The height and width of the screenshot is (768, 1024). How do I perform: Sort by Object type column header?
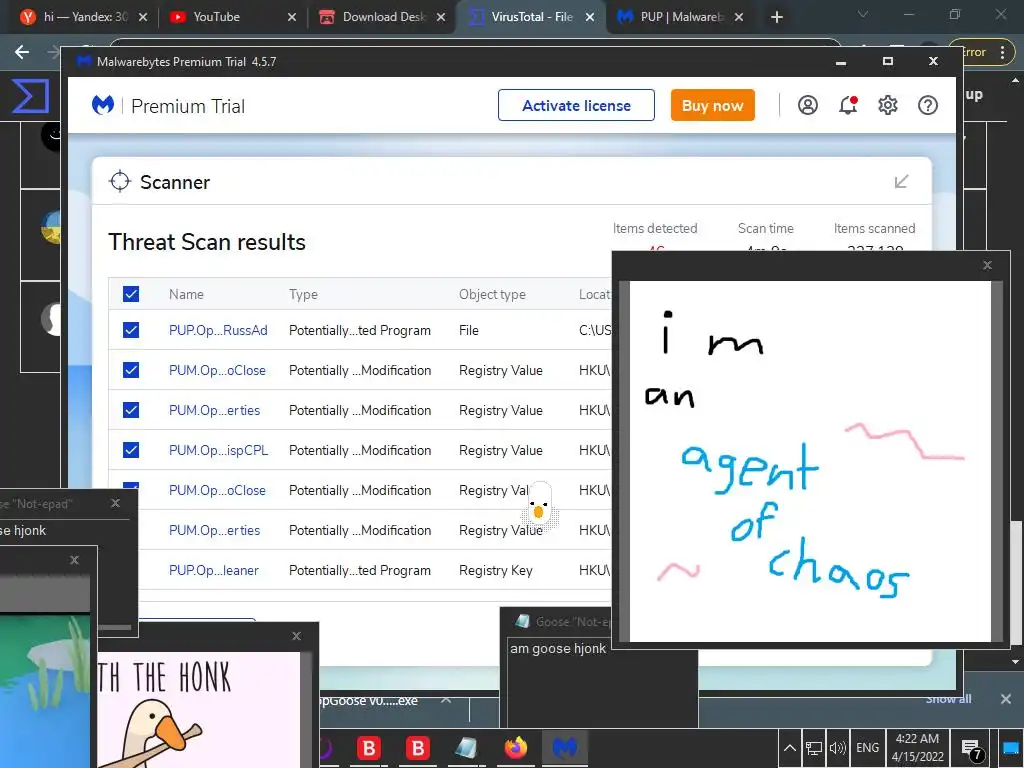pos(492,295)
